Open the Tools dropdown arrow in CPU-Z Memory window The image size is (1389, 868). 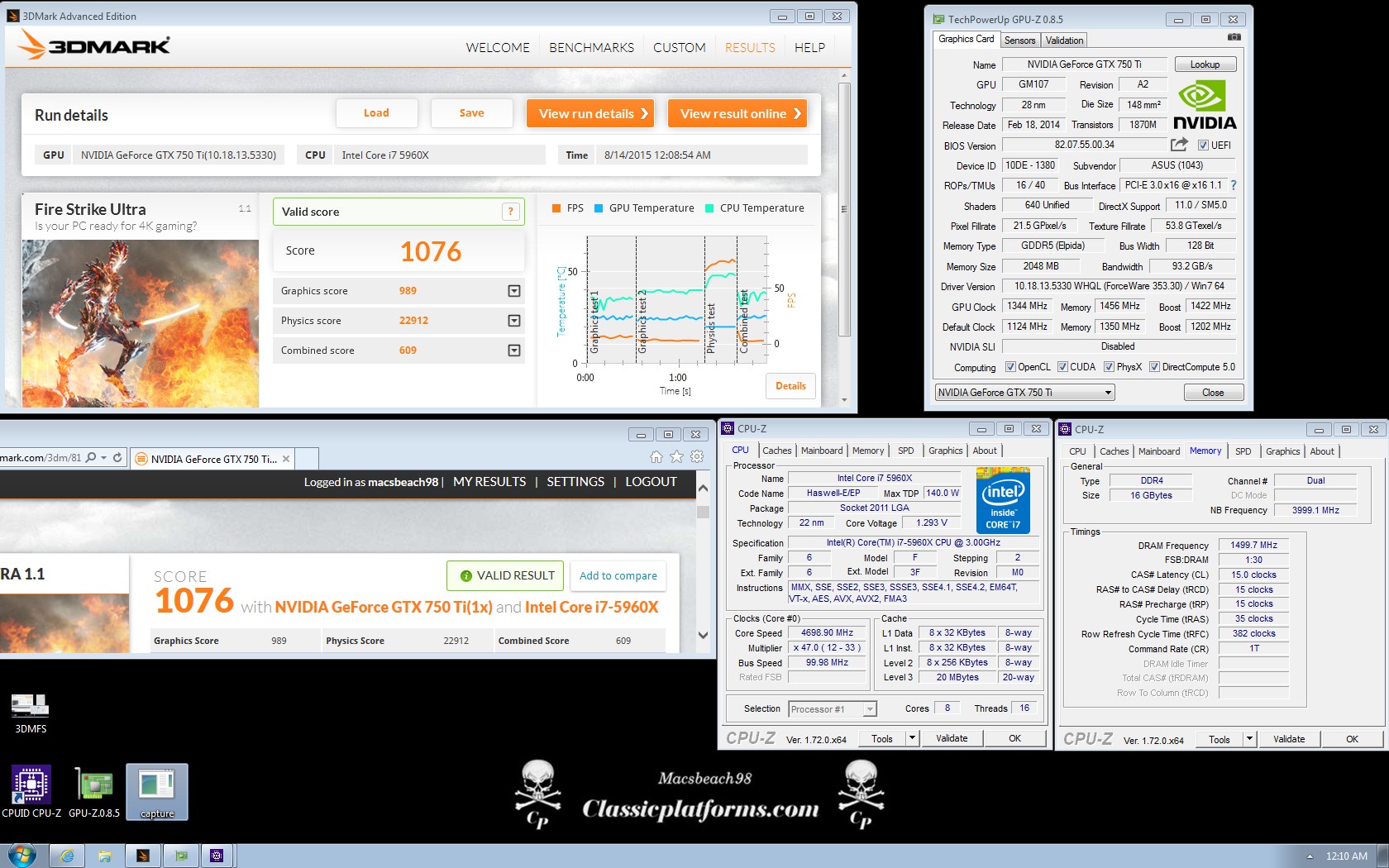[1249, 739]
